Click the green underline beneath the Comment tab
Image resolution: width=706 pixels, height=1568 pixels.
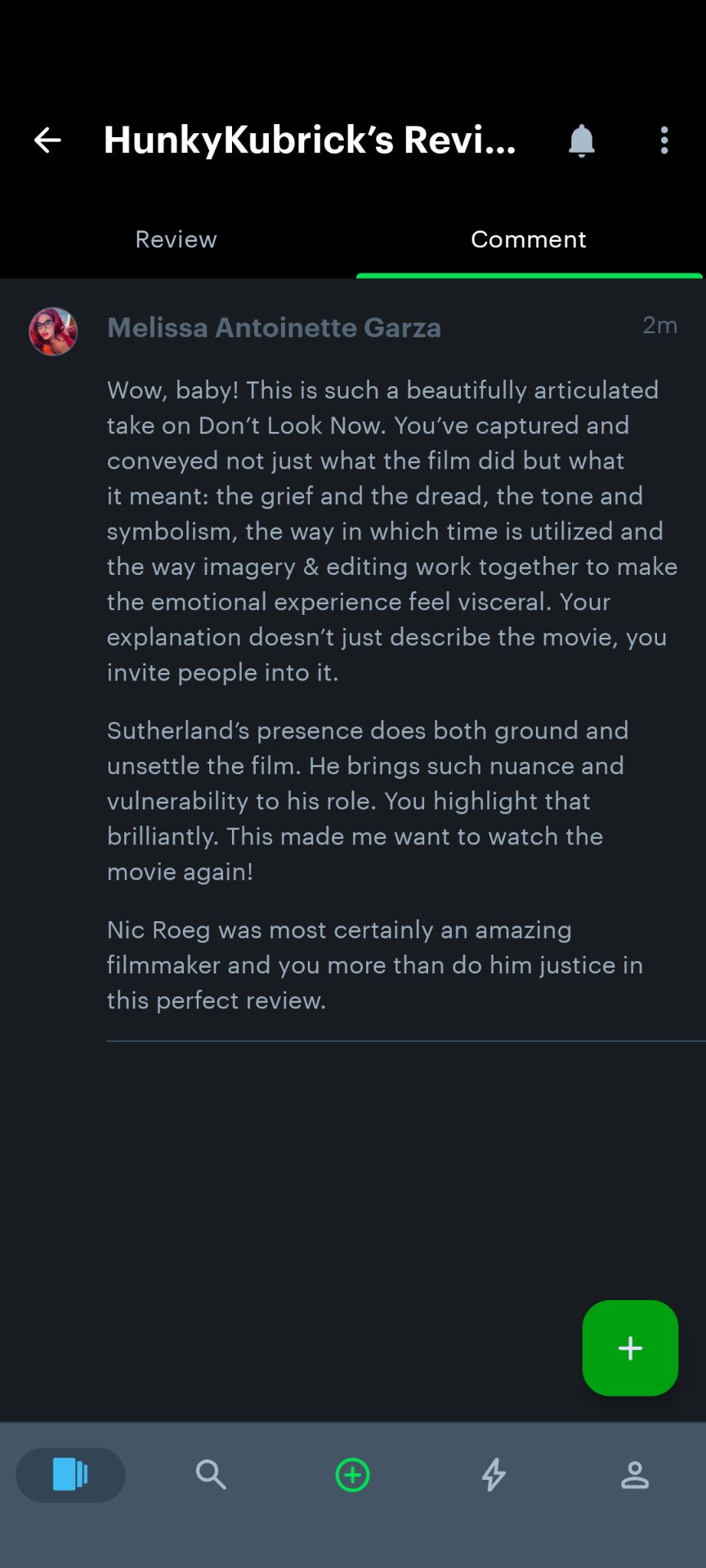coord(529,276)
